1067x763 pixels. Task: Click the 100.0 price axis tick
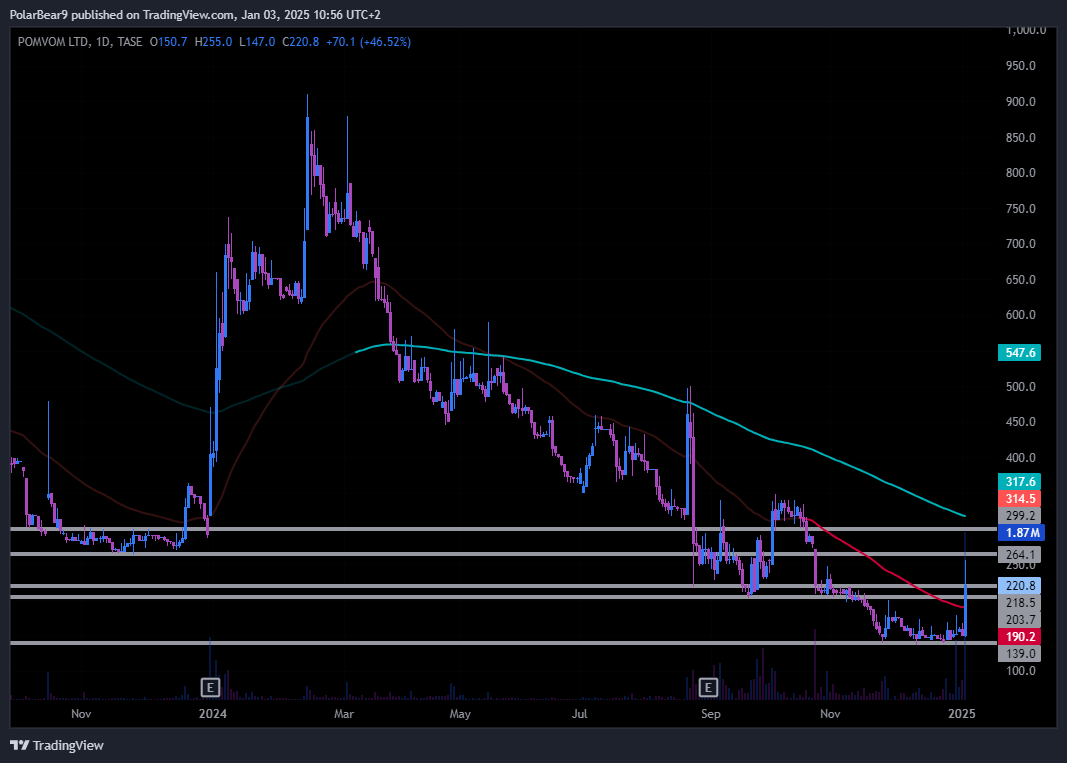(1021, 670)
